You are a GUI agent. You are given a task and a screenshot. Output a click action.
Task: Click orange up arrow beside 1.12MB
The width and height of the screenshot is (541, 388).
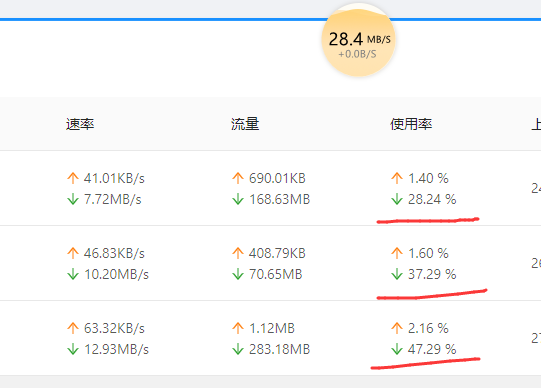point(238,328)
